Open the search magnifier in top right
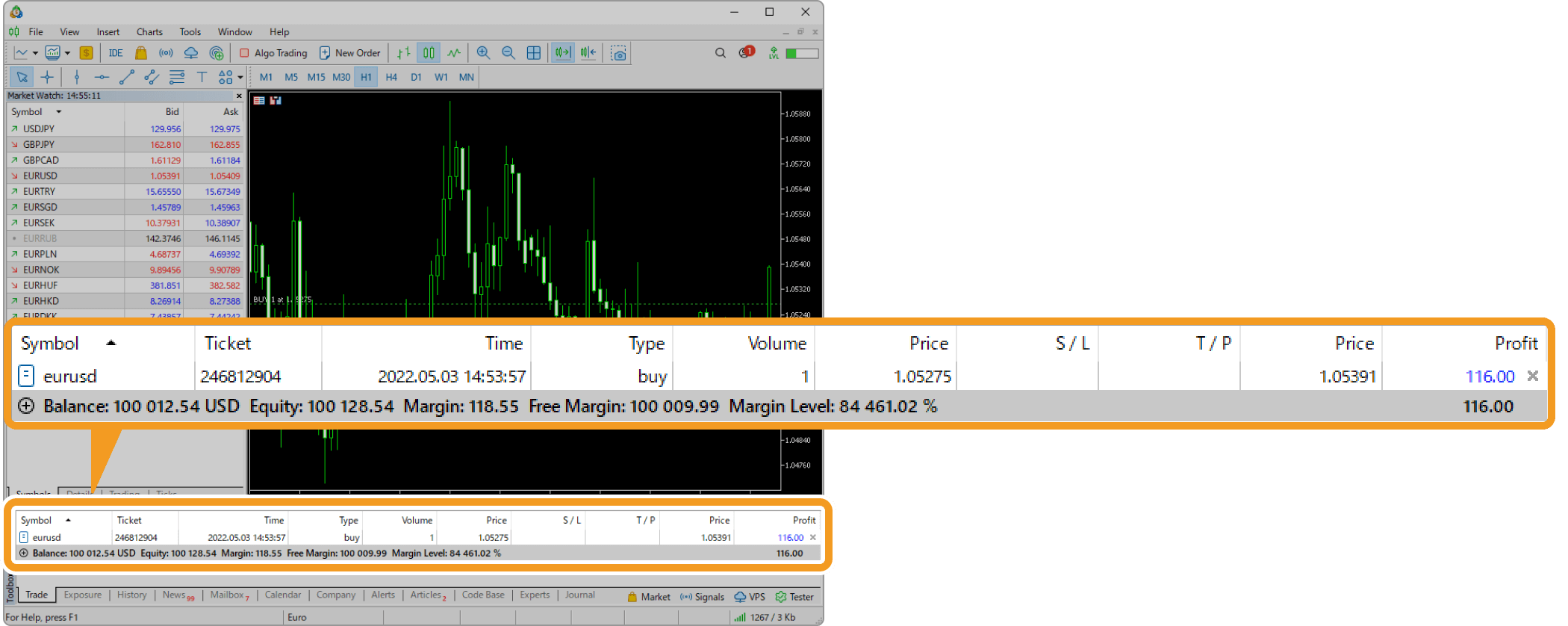The height and width of the screenshot is (626, 1568). point(721,53)
